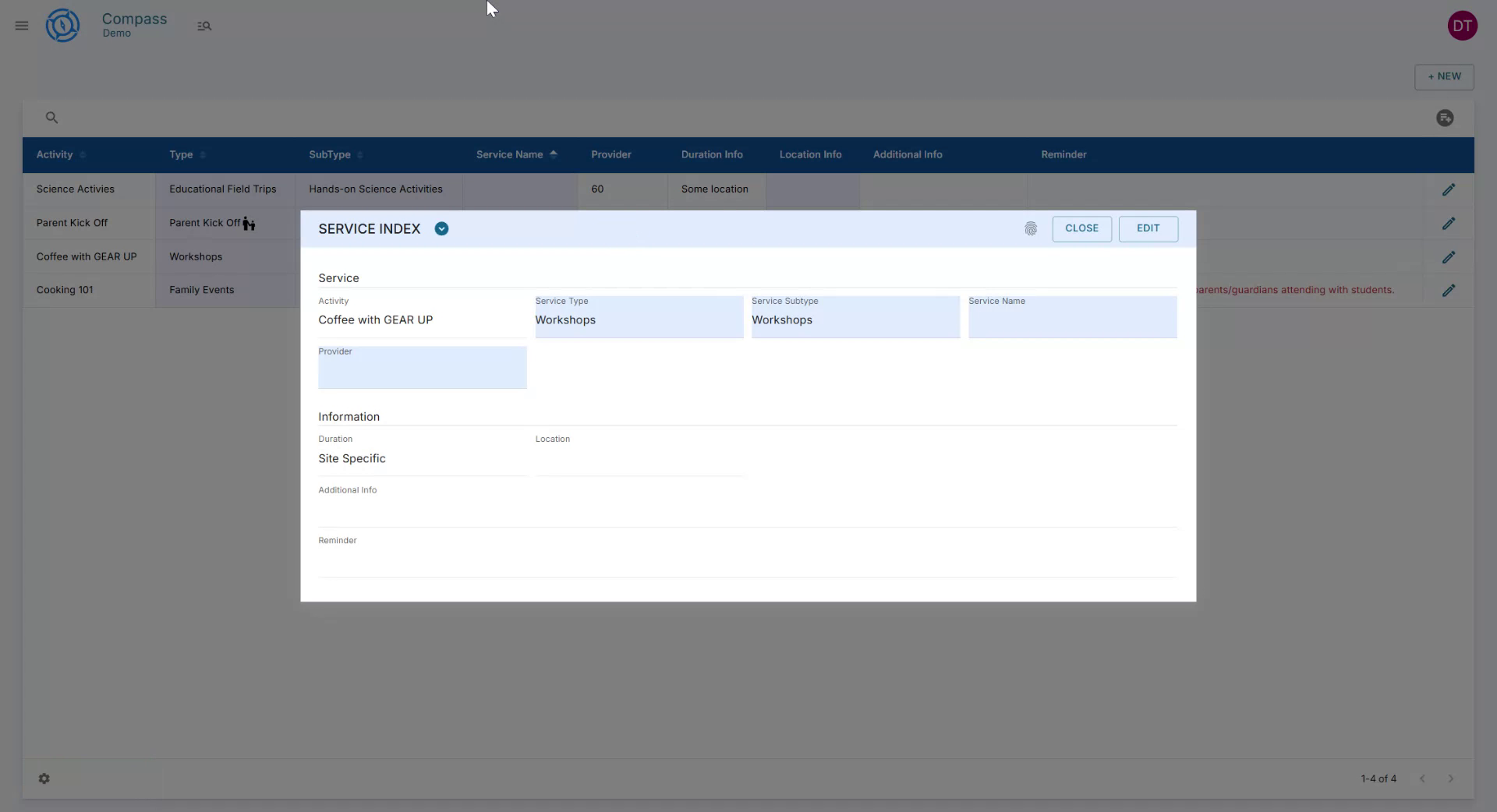This screenshot has height=812, width=1497.
Task: Toggle sorting on the SubType column
Action: (359, 155)
